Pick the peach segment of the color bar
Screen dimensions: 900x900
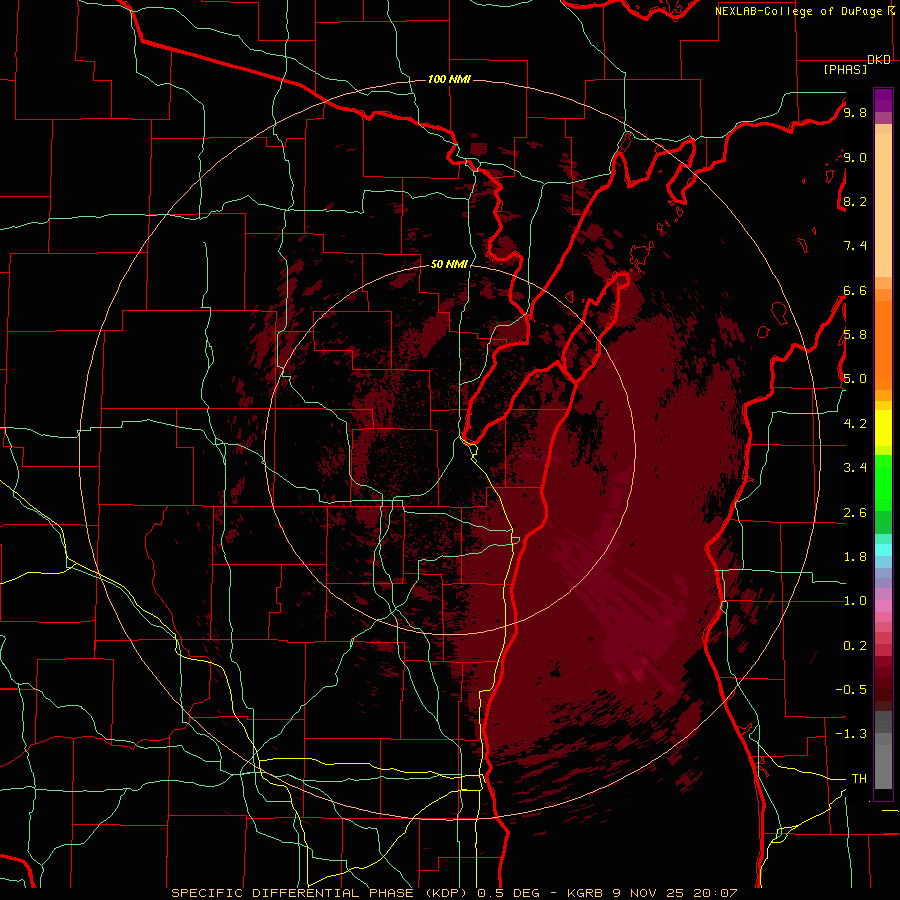[x=883, y=205]
